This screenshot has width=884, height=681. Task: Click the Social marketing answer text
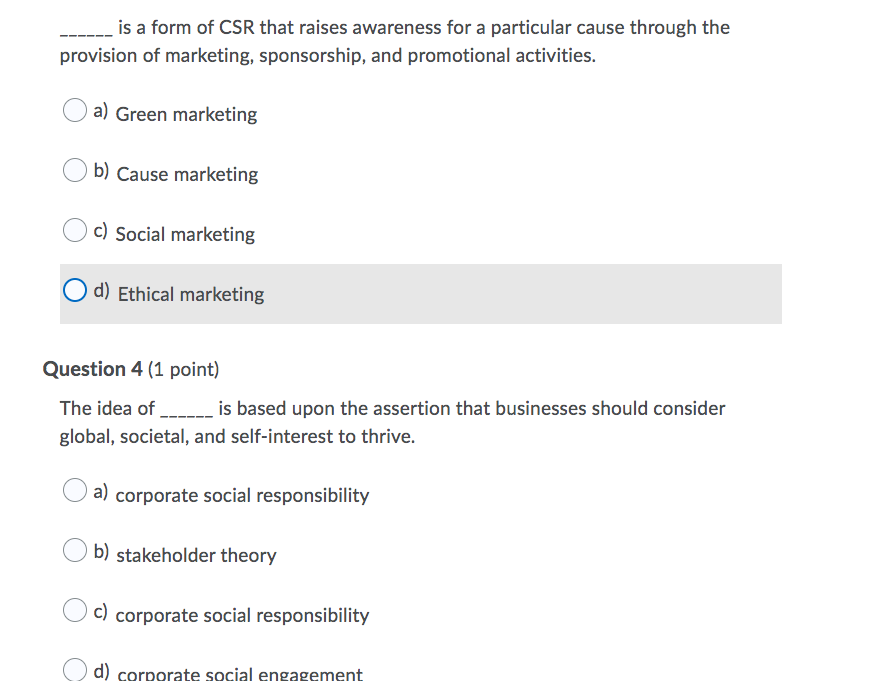click(185, 235)
